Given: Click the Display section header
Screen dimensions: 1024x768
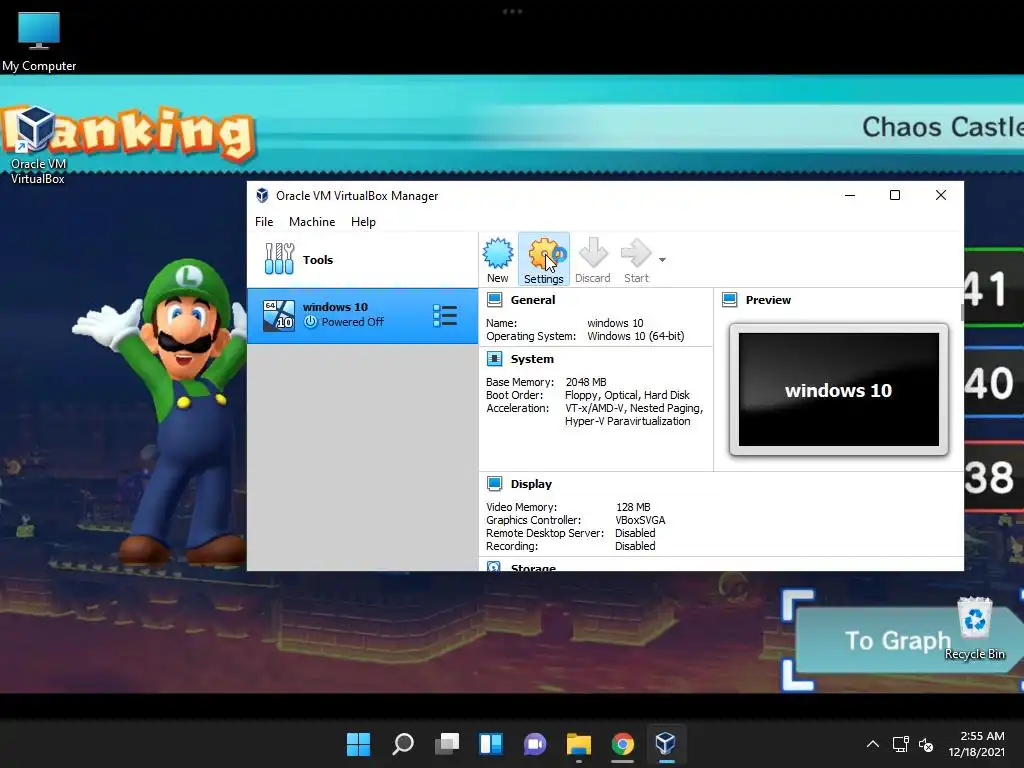Looking at the screenshot, I should pos(531,484).
